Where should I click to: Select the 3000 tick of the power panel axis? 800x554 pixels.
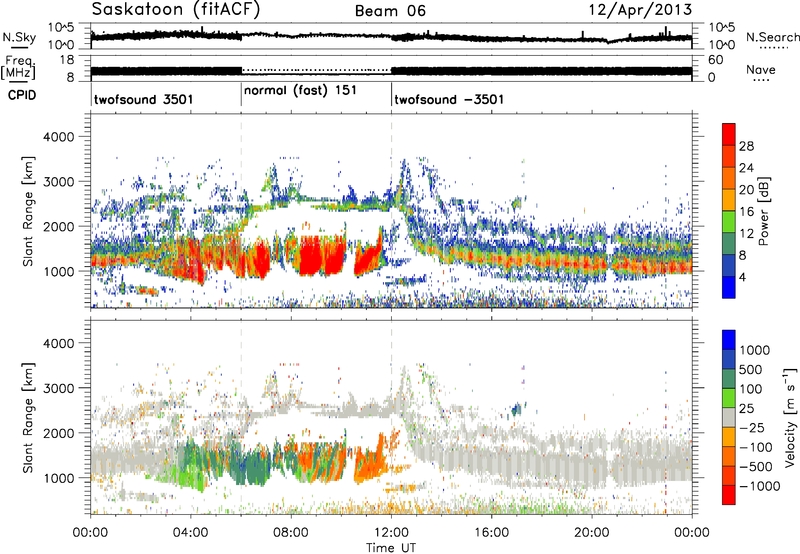[x=58, y=182]
